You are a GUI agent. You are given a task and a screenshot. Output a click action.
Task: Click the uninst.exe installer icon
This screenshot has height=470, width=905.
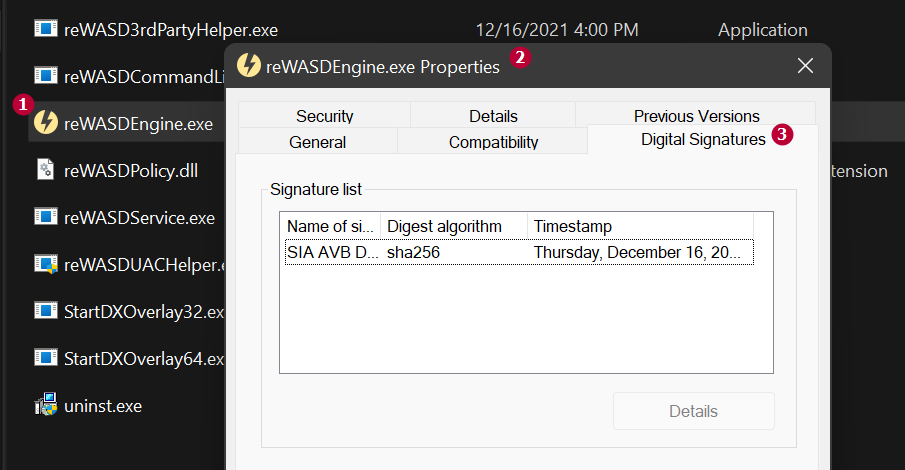[x=46, y=405]
